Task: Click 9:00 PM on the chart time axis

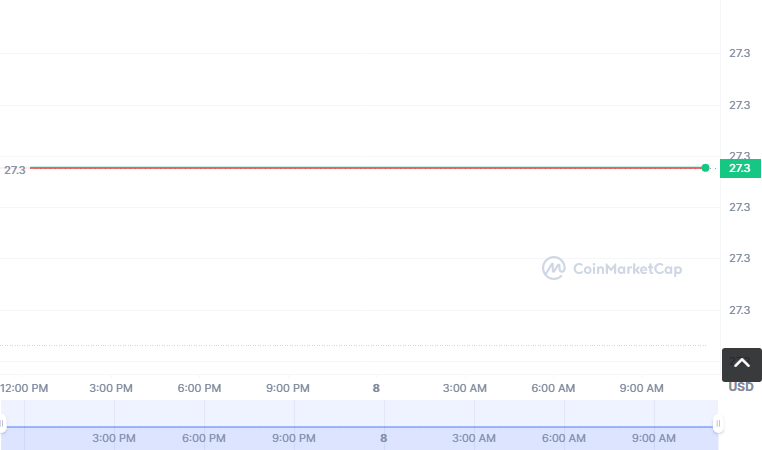Action: click(x=288, y=388)
